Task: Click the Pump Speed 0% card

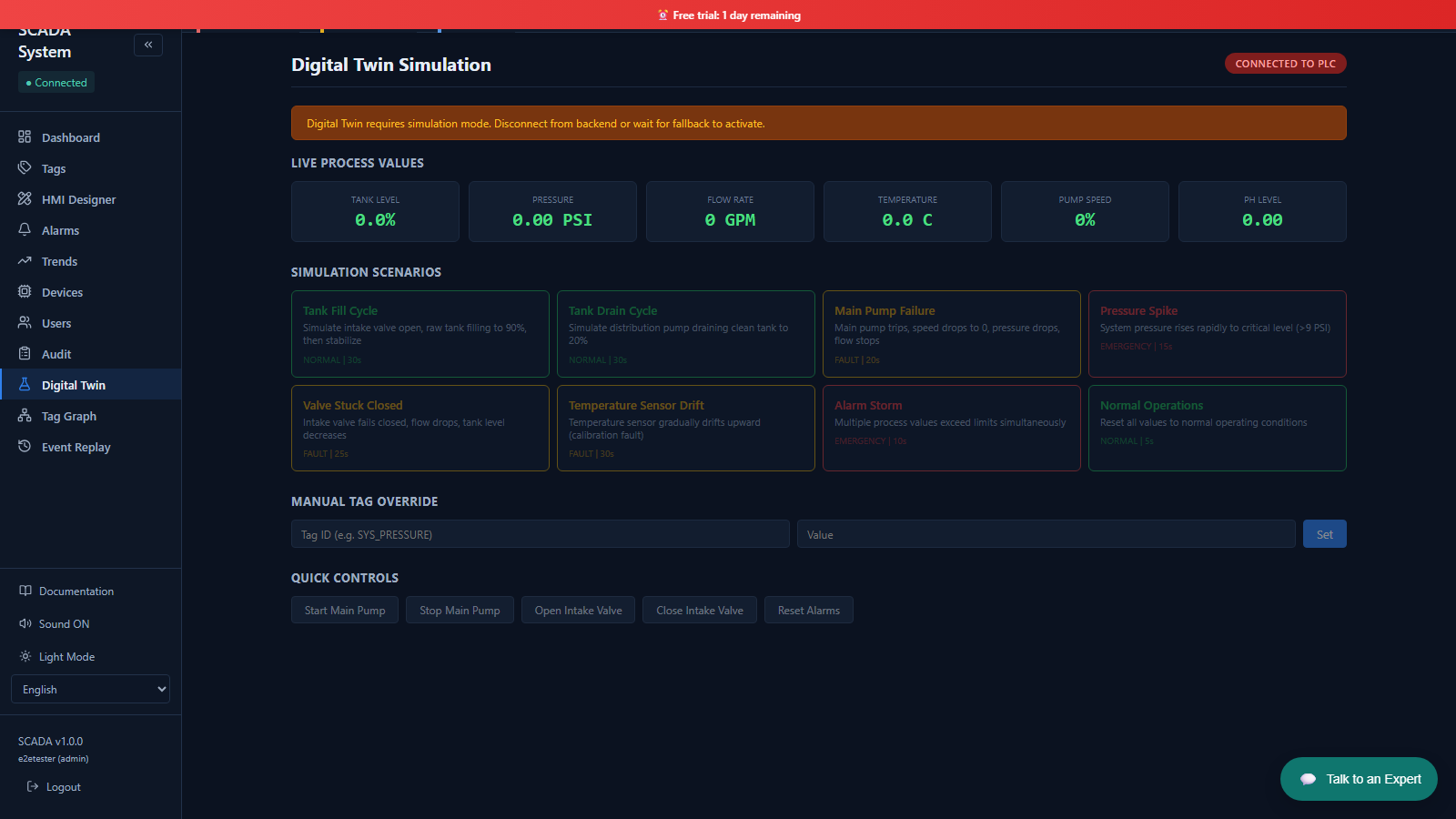Action: pyautogui.click(x=1085, y=211)
